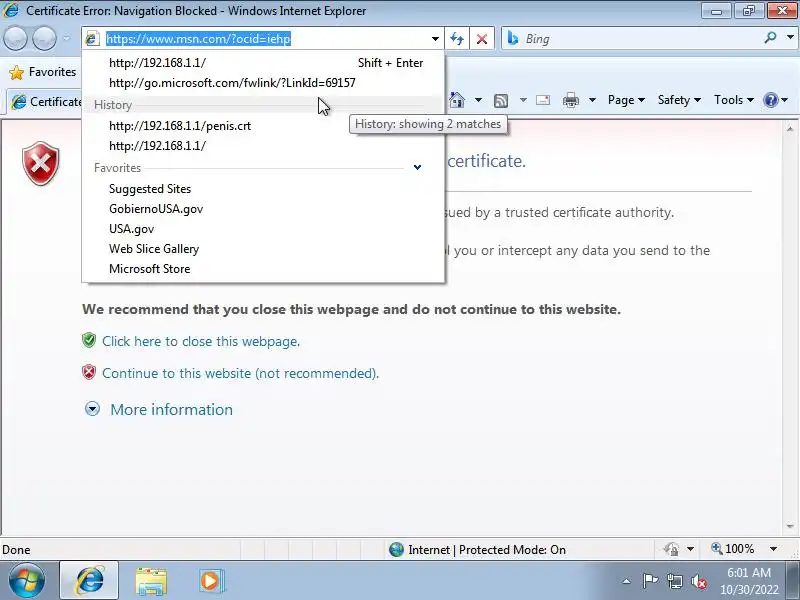Click the Help question mark icon

click(x=770, y=100)
